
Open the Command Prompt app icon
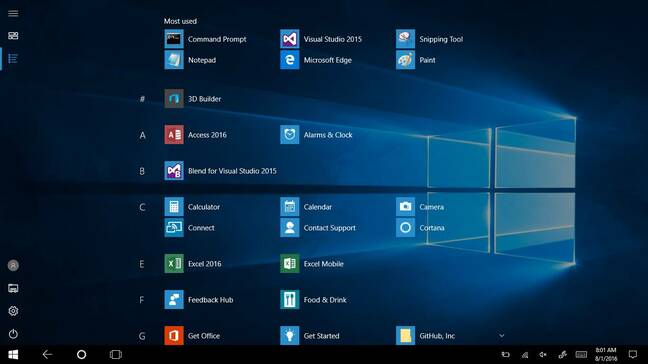pos(174,39)
